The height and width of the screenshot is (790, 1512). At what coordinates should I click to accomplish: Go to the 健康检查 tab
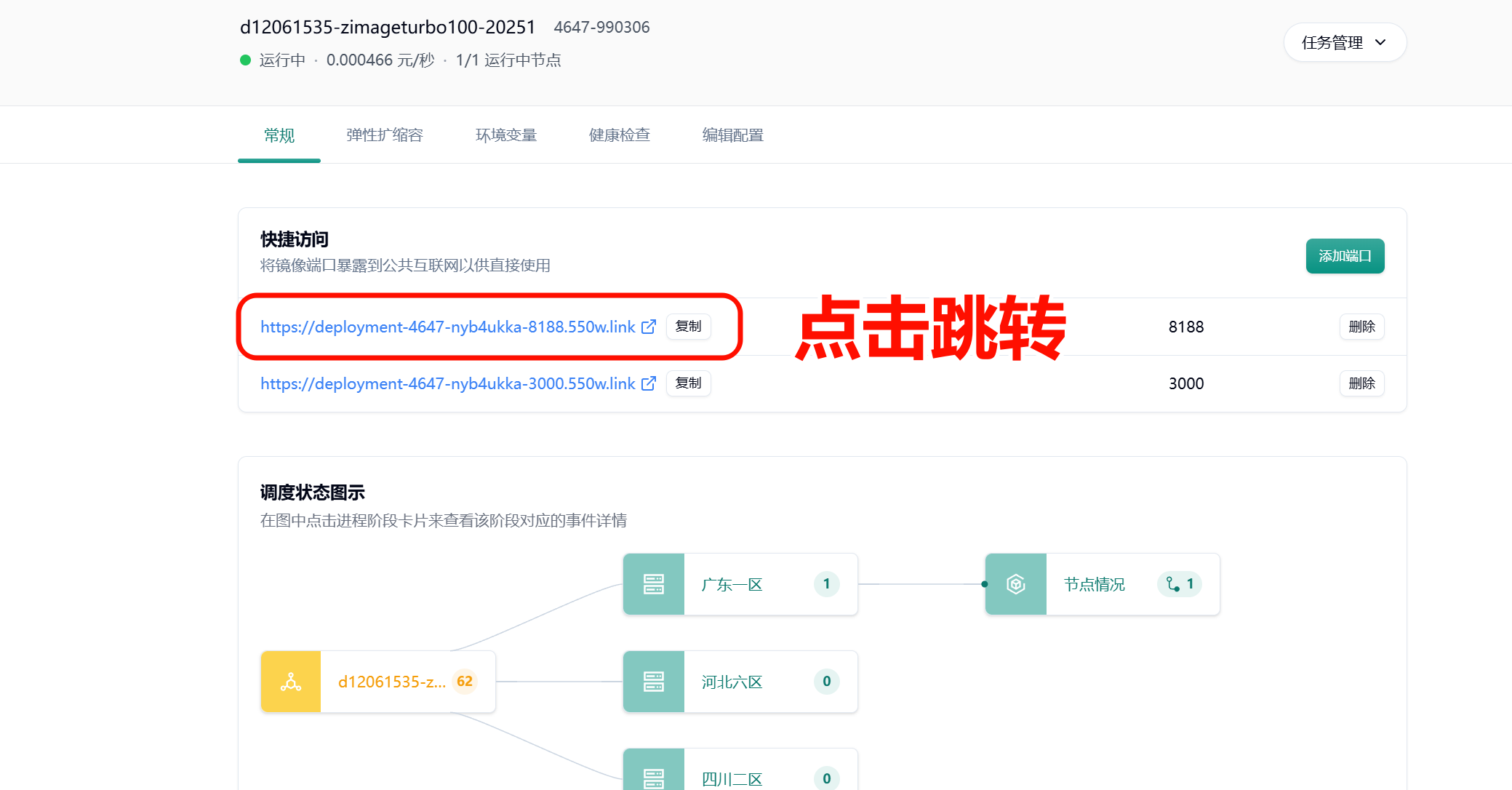[619, 135]
